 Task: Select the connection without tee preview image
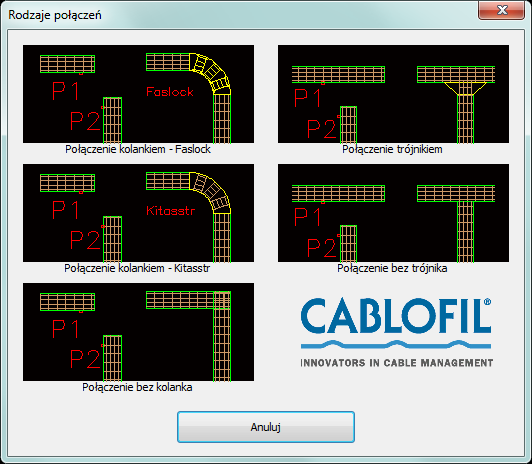(393, 213)
